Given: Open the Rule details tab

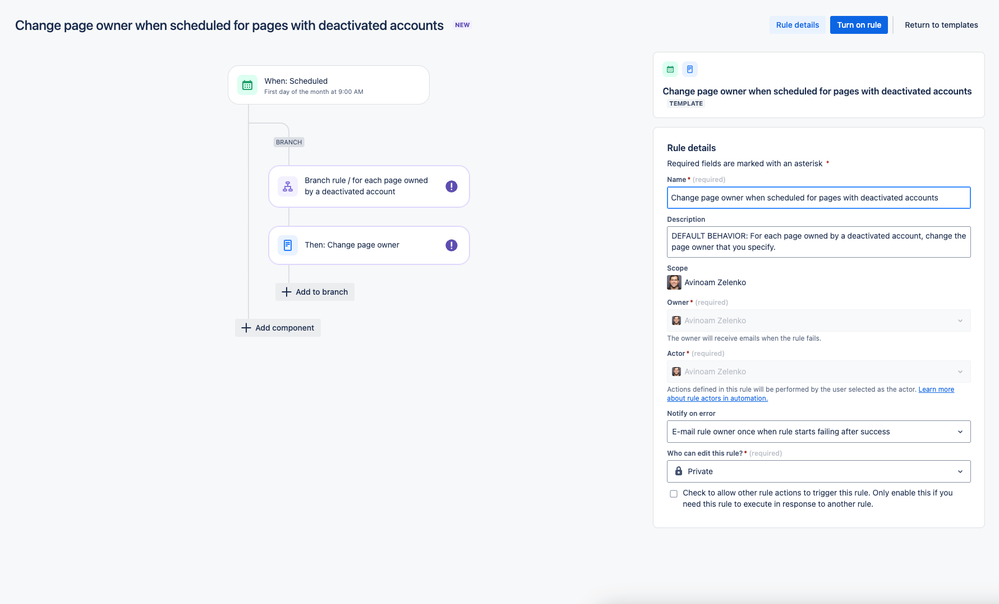Looking at the screenshot, I should 797,25.
